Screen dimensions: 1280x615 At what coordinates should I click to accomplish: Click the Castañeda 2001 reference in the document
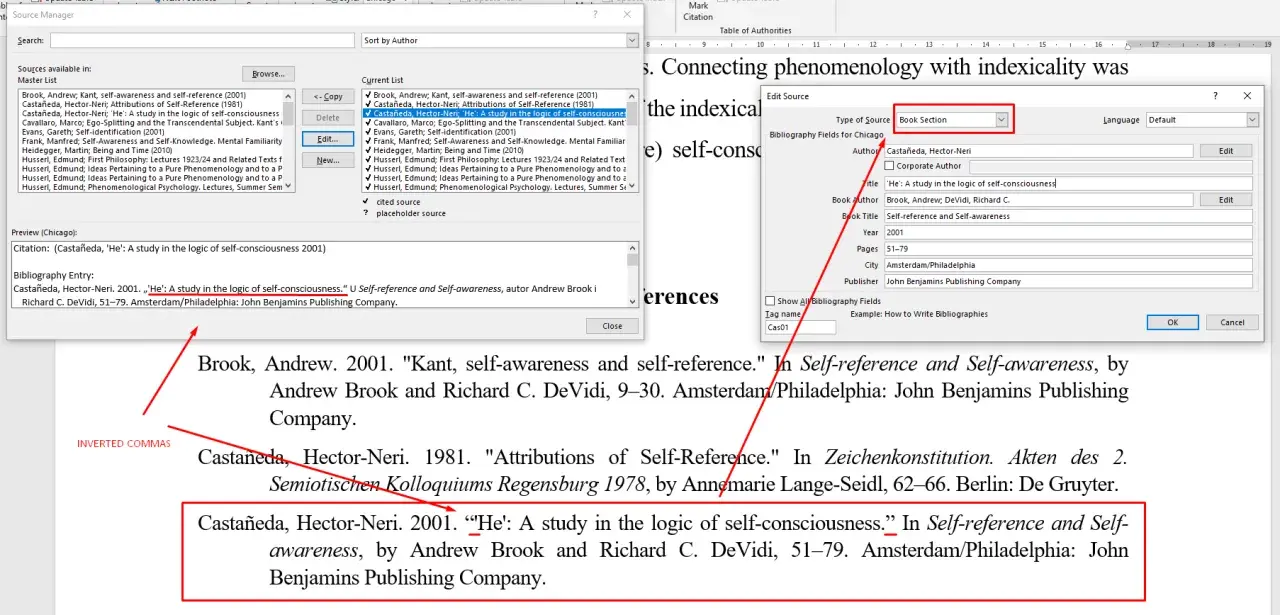coord(663,550)
